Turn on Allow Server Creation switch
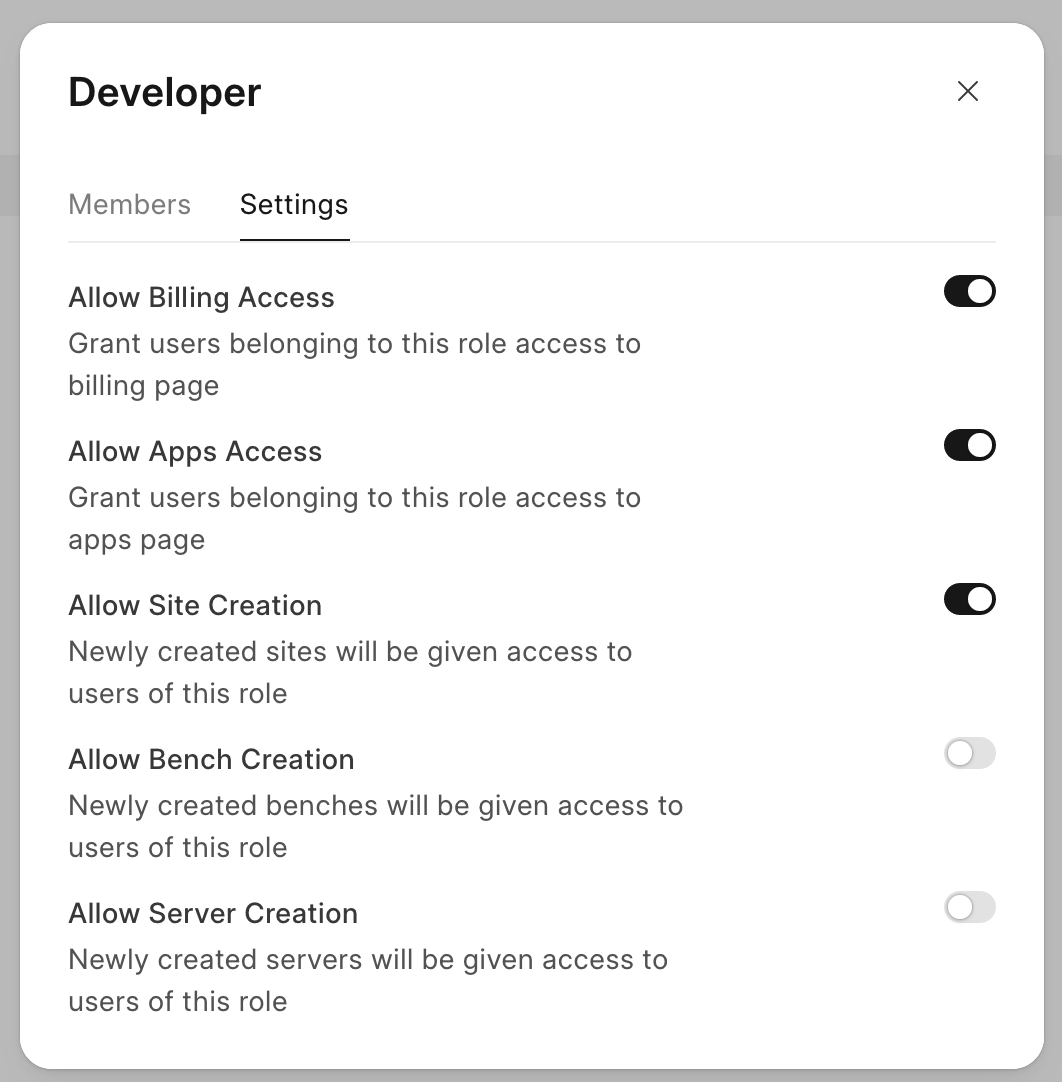The height and width of the screenshot is (1082, 1062). [x=969, y=907]
